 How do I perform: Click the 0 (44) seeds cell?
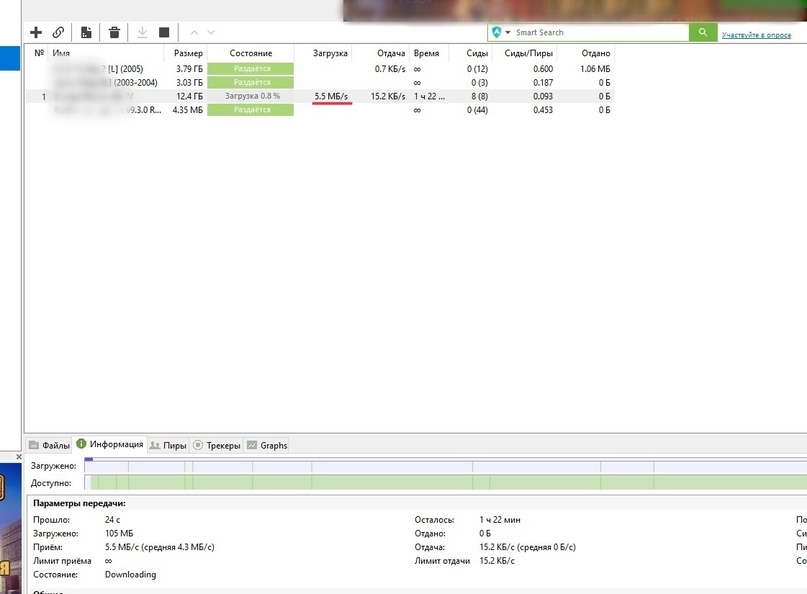[477, 110]
